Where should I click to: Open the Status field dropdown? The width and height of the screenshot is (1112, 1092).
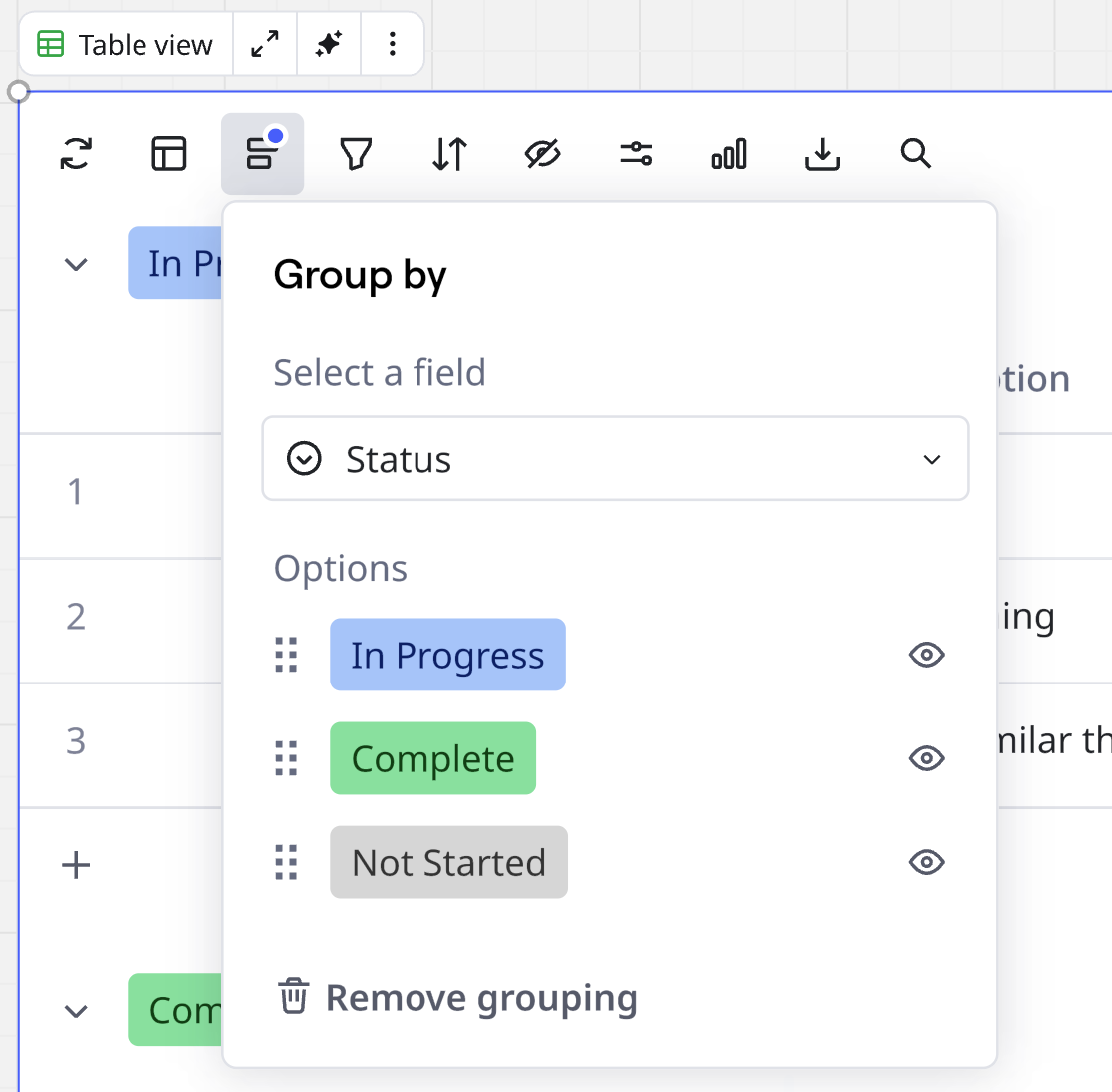pyautogui.click(x=615, y=459)
